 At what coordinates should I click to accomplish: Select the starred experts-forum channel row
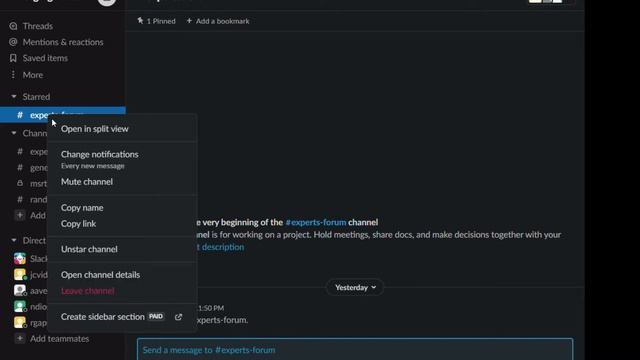(63, 115)
